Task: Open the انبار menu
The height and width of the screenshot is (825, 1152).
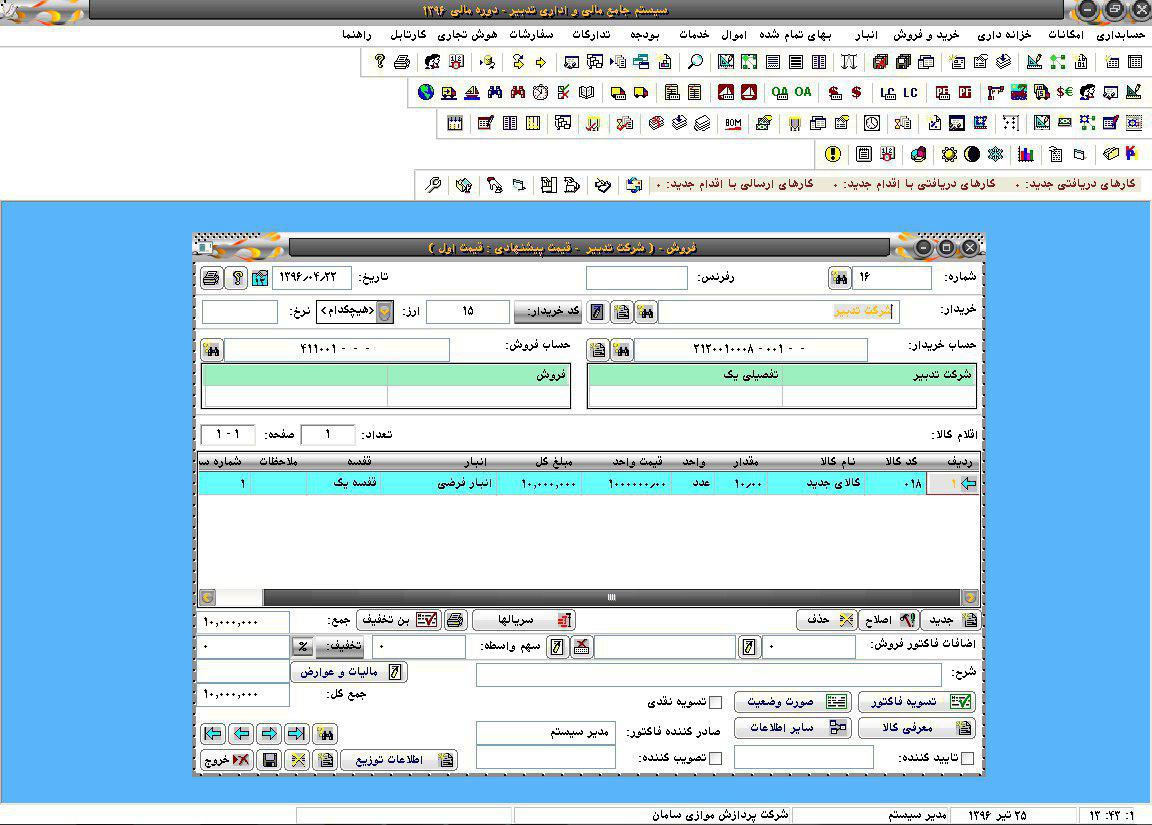Action: coord(866,35)
